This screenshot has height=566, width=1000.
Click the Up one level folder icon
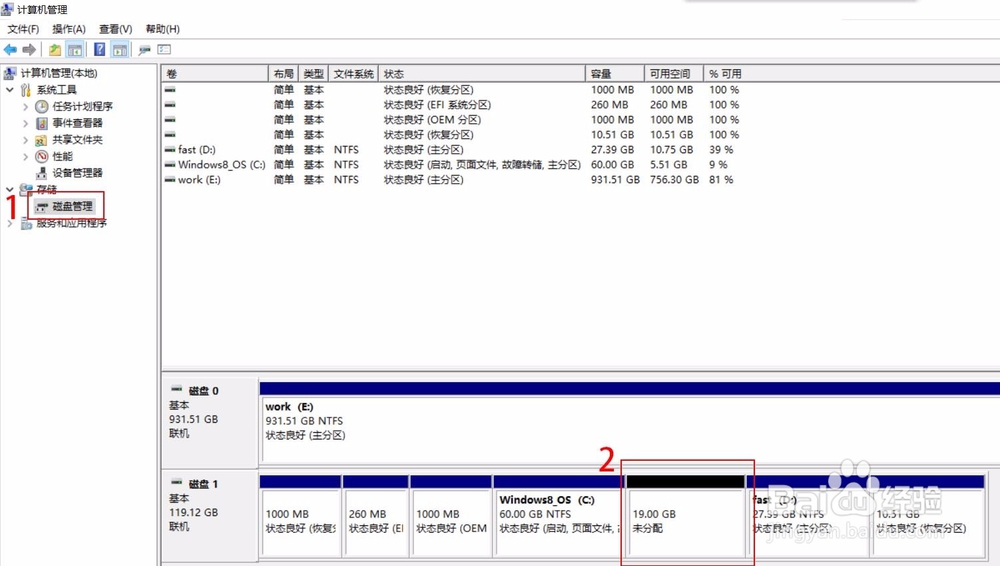coord(55,50)
